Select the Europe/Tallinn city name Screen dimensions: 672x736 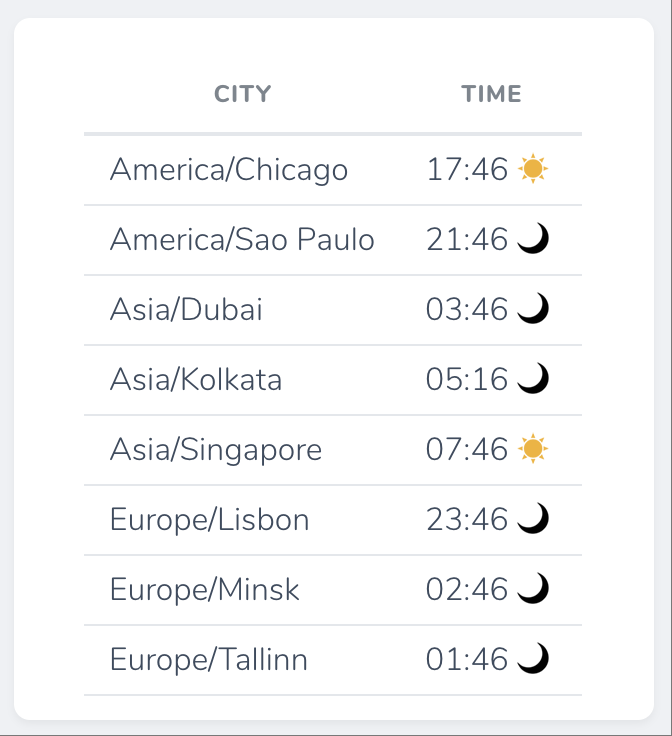(209, 660)
